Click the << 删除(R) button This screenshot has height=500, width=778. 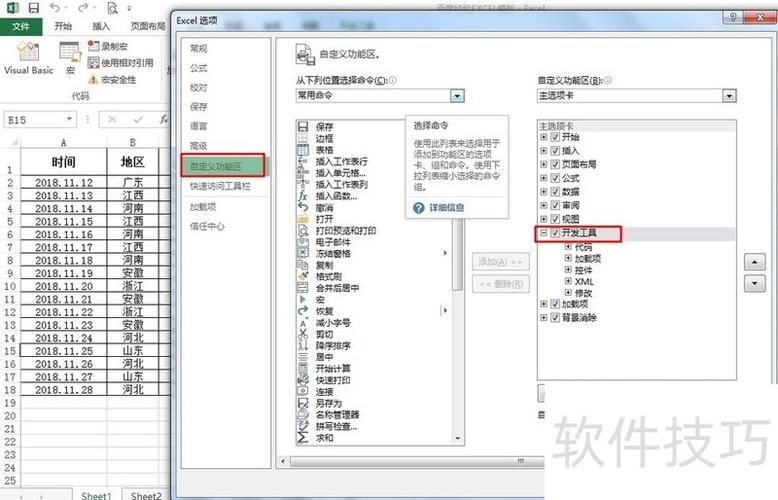pos(500,284)
